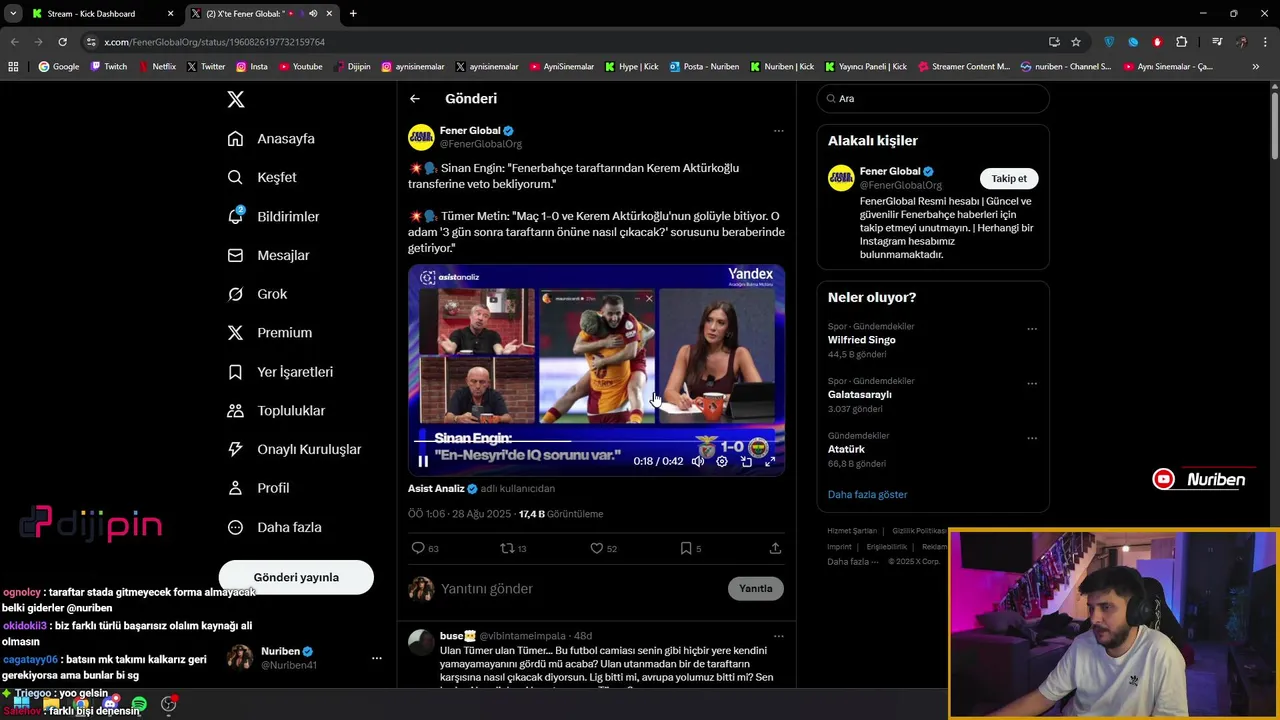This screenshot has width=1280, height=720.
Task: Open Grok from sidebar
Action: (257, 294)
